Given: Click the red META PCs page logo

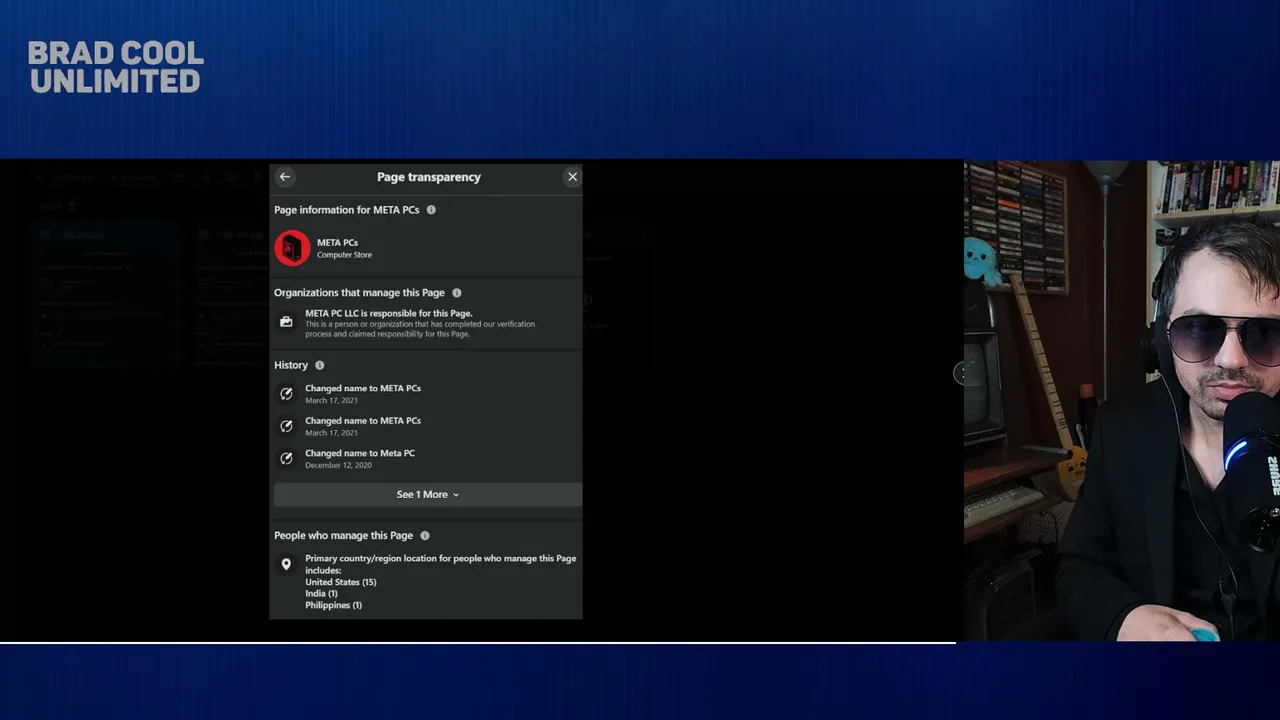Looking at the screenshot, I should [x=292, y=248].
